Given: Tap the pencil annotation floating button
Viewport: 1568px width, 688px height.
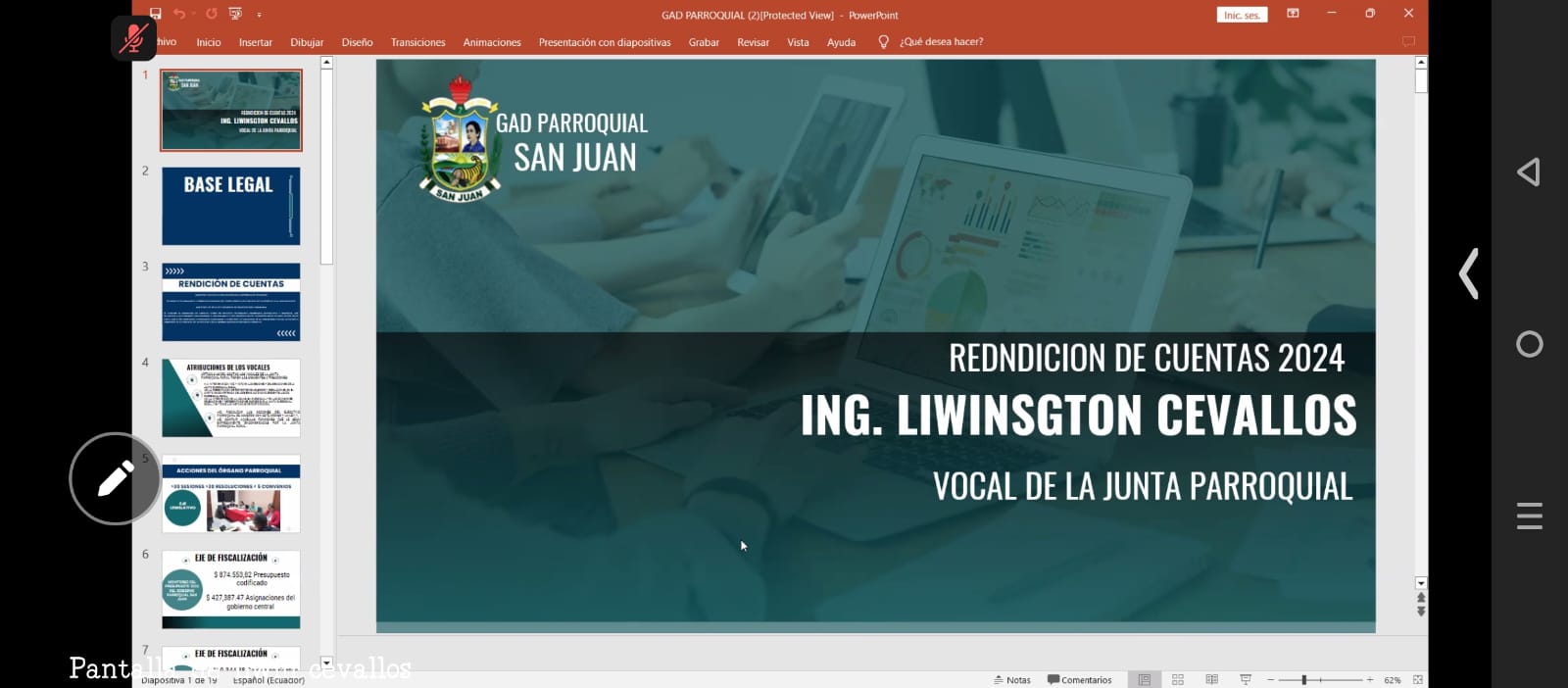Looking at the screenshot, I should pos(115,478).
